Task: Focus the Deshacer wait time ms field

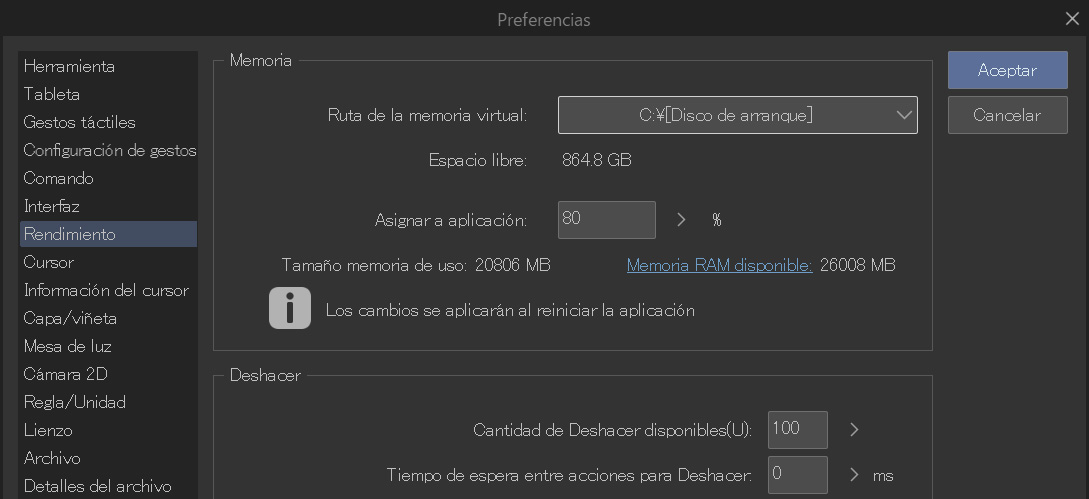Action: (797, 475)
